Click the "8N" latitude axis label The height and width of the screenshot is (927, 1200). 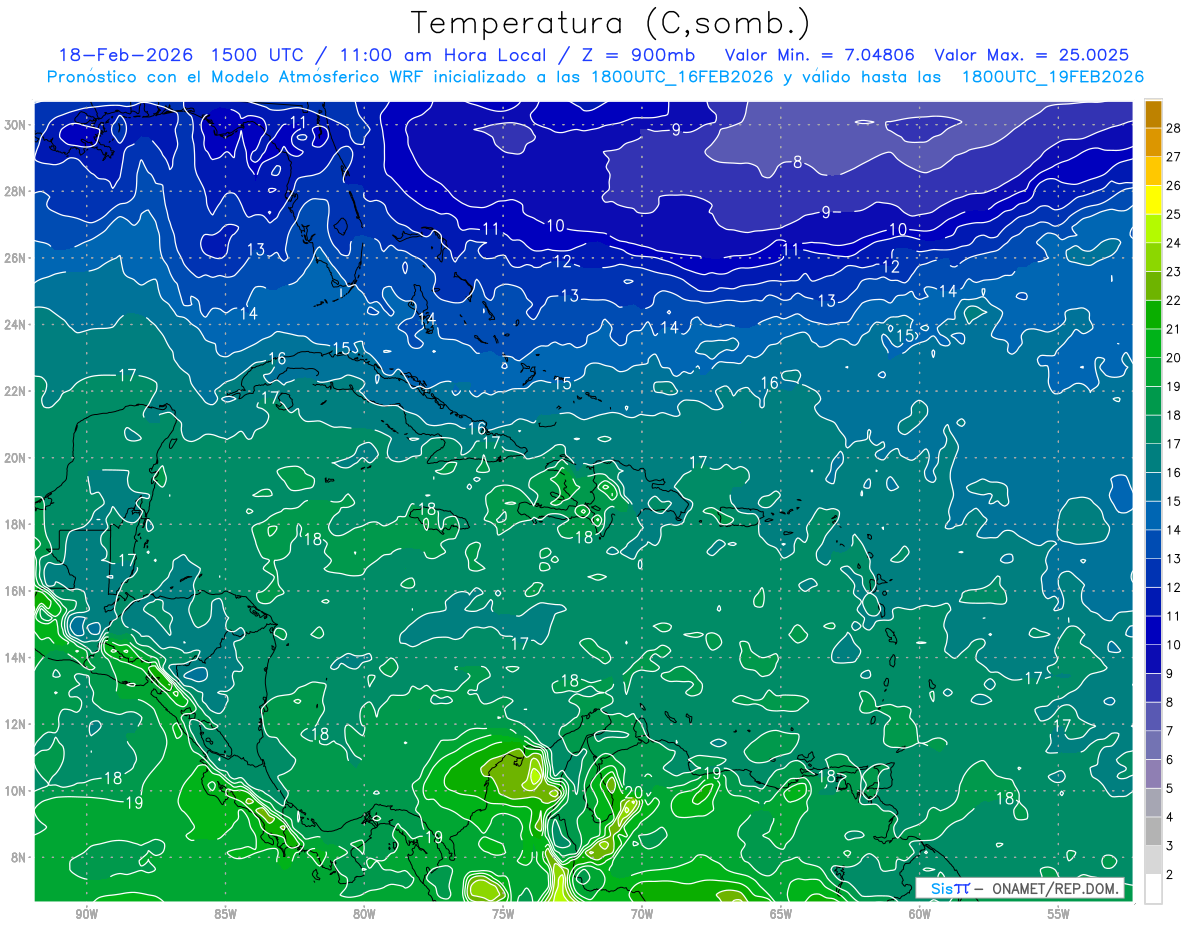pos(19,857)
